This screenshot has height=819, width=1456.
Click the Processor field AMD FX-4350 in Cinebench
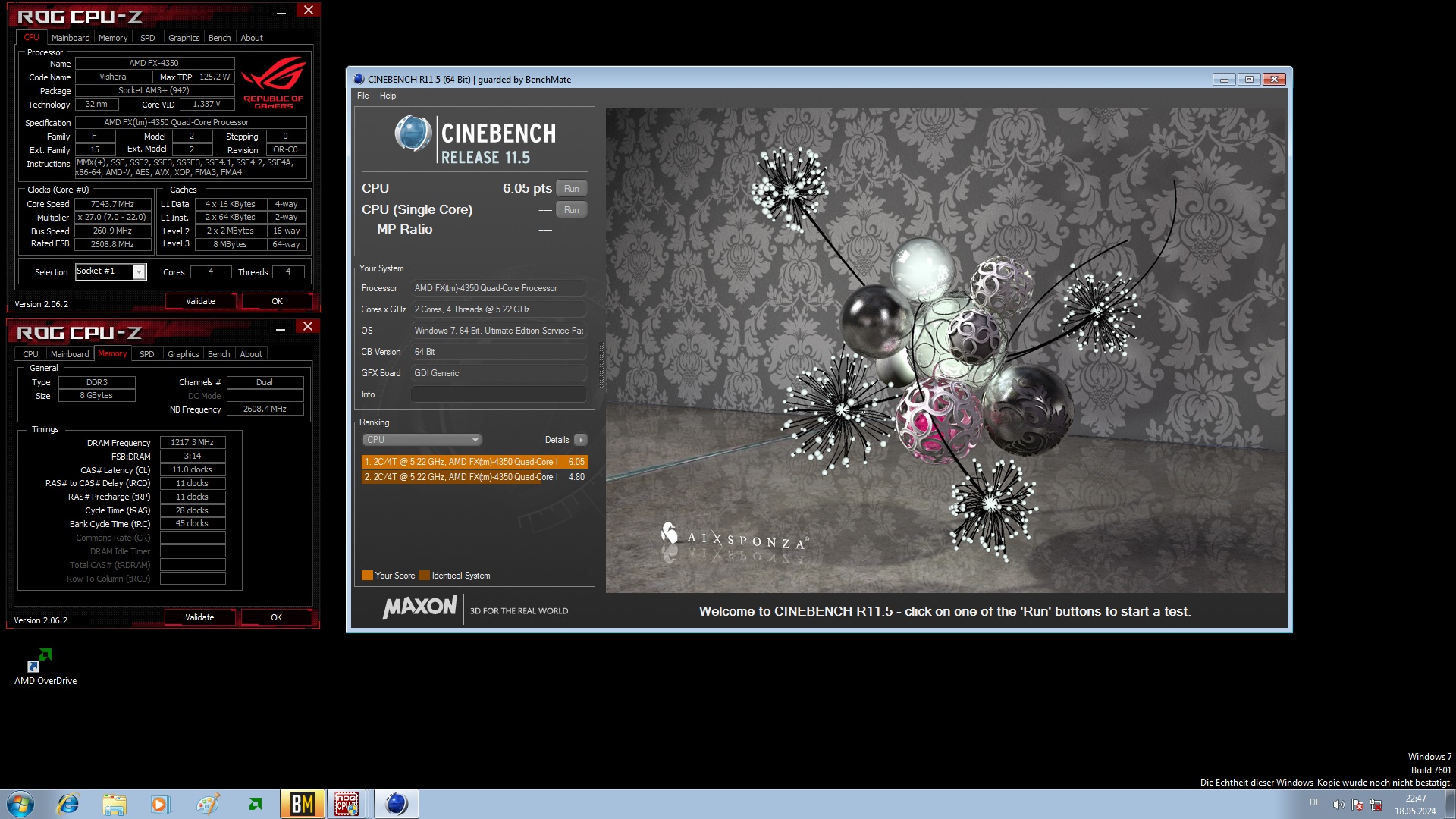pyautogui.click(x=498, y=288)
